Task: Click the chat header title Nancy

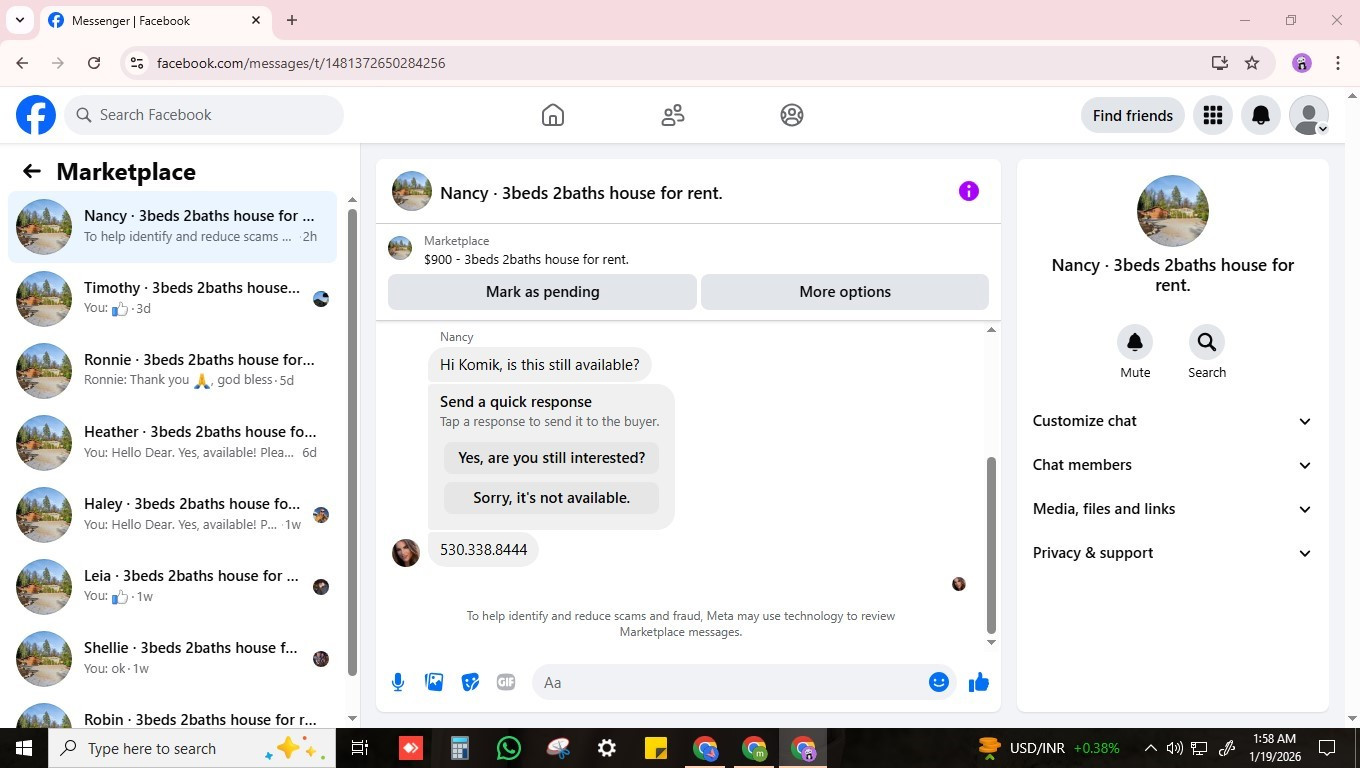Action: pyautogui.click(x=581, y=193)
